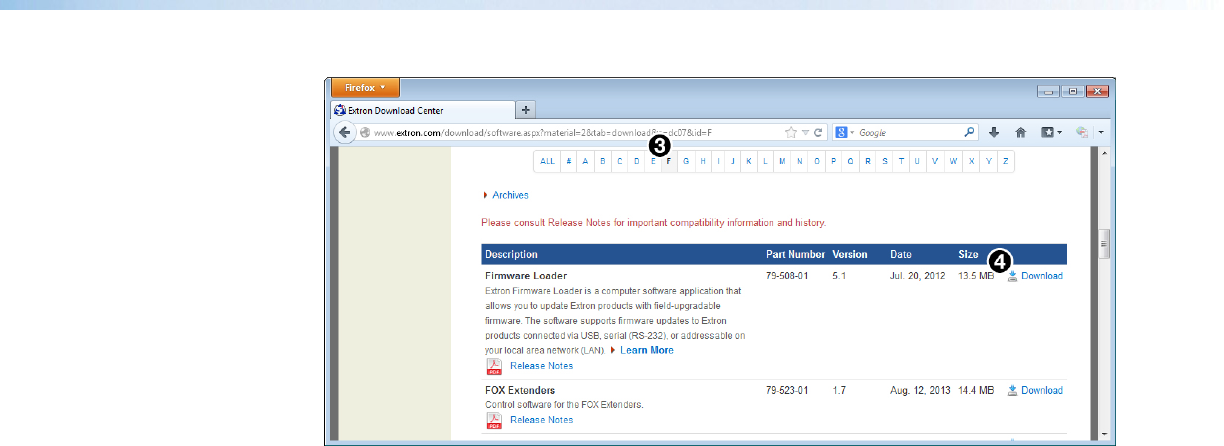The image size is (1224, 446).
Task: Select the # filter
Action: coord(569,161)
